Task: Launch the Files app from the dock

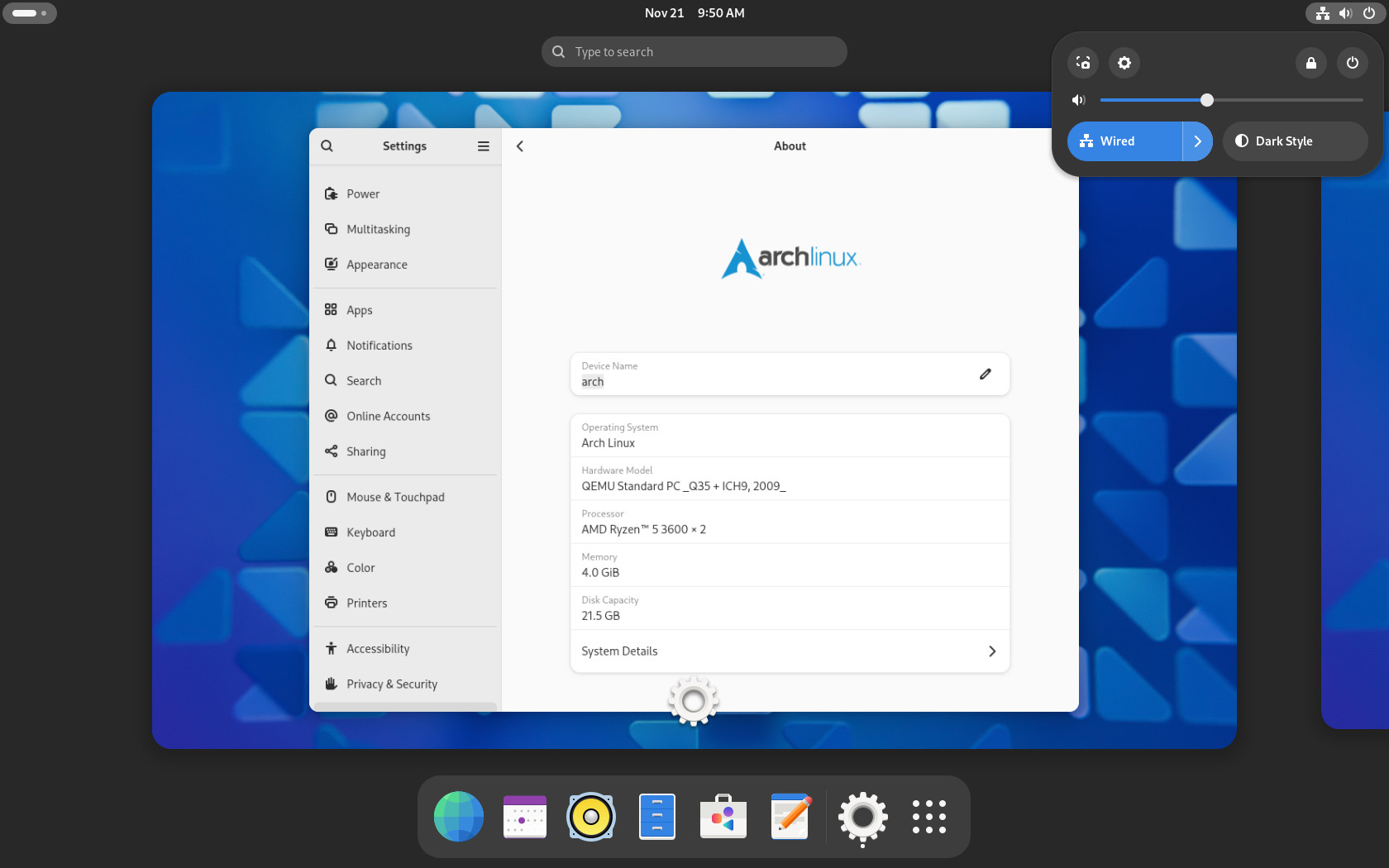Action: click(657, 817)
